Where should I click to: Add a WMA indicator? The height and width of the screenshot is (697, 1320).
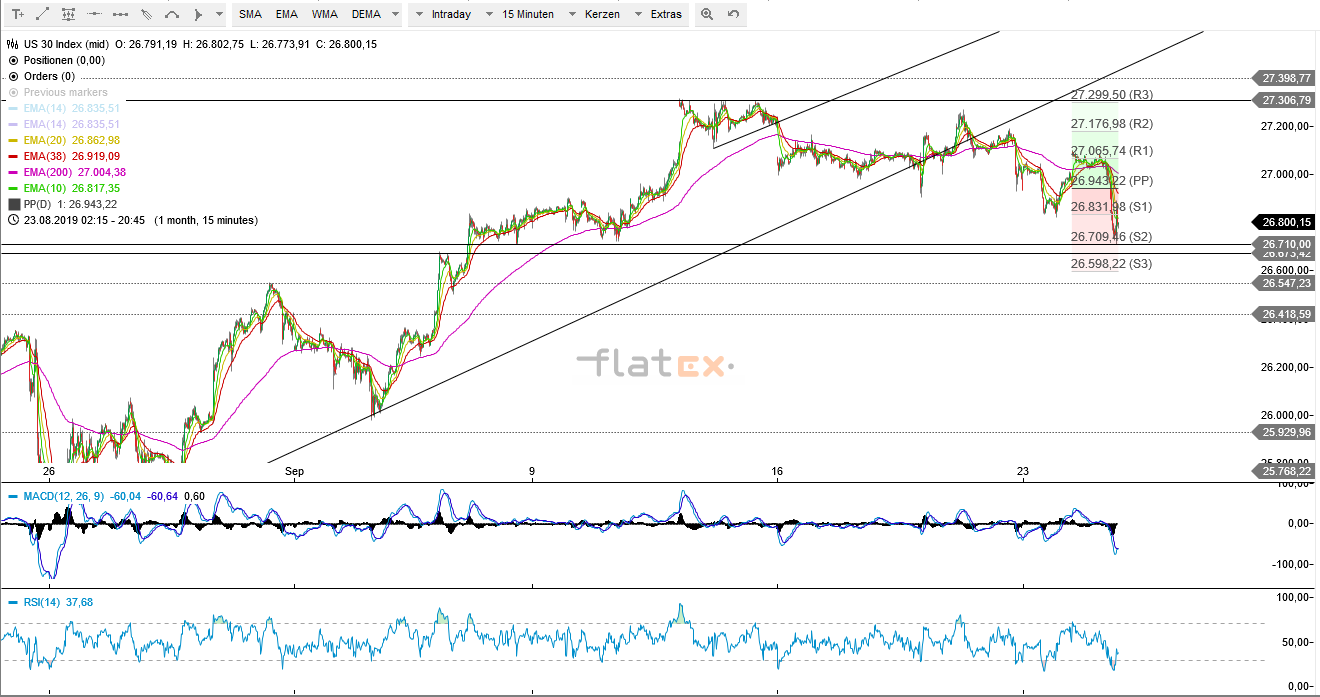[x=323, y=14]
